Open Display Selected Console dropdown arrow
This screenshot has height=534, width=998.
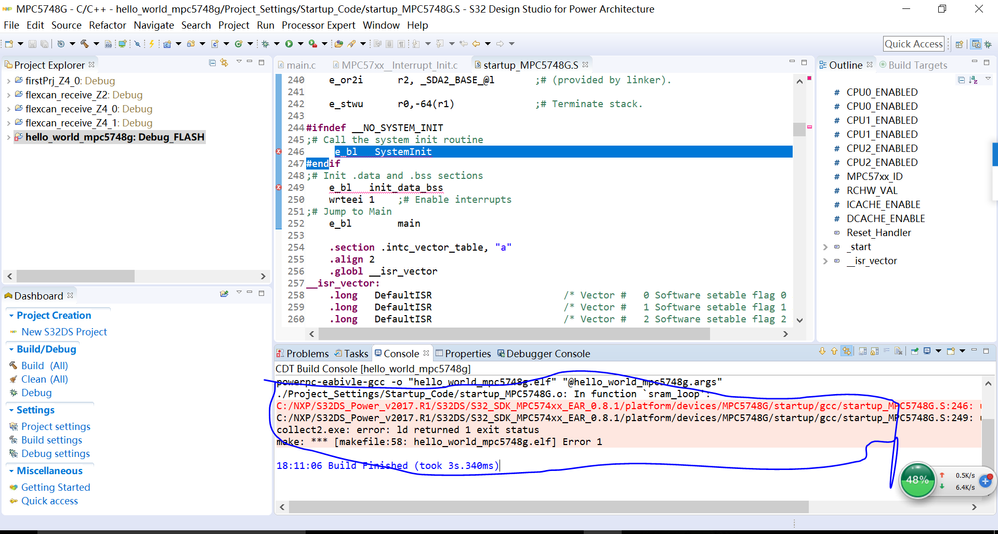[x=938, y=351]
